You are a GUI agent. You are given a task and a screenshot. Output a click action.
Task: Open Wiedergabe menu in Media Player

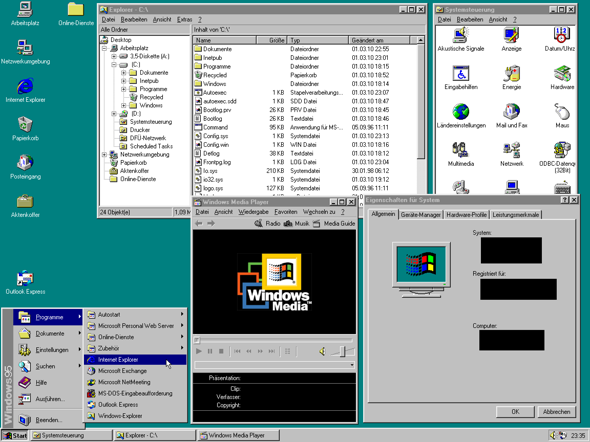click(253, 212)
